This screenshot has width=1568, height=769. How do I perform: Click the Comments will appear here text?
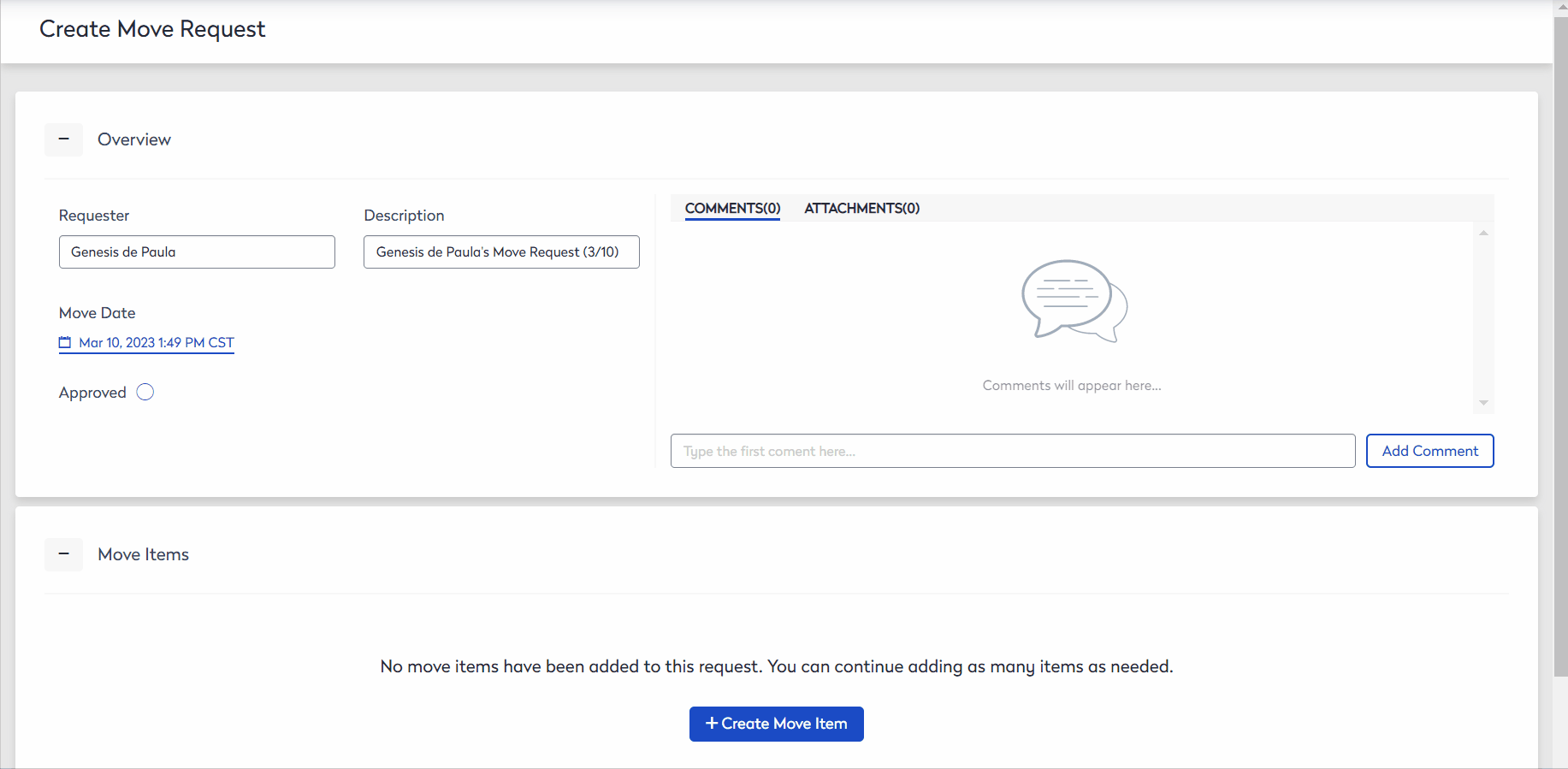[1072, 386]
